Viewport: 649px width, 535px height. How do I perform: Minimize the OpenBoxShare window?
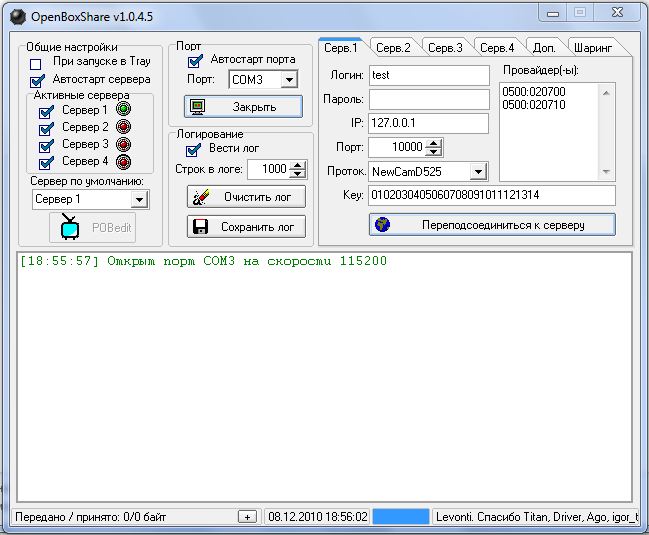pos(553,13)
